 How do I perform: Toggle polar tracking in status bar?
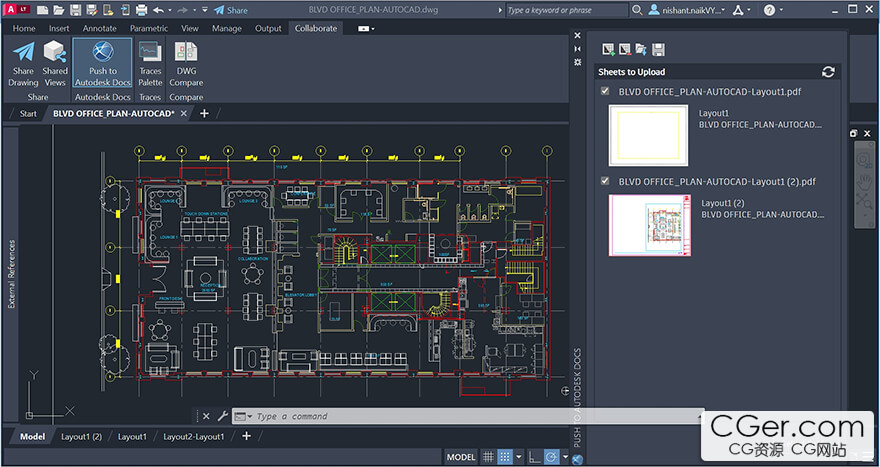(552, 457)
